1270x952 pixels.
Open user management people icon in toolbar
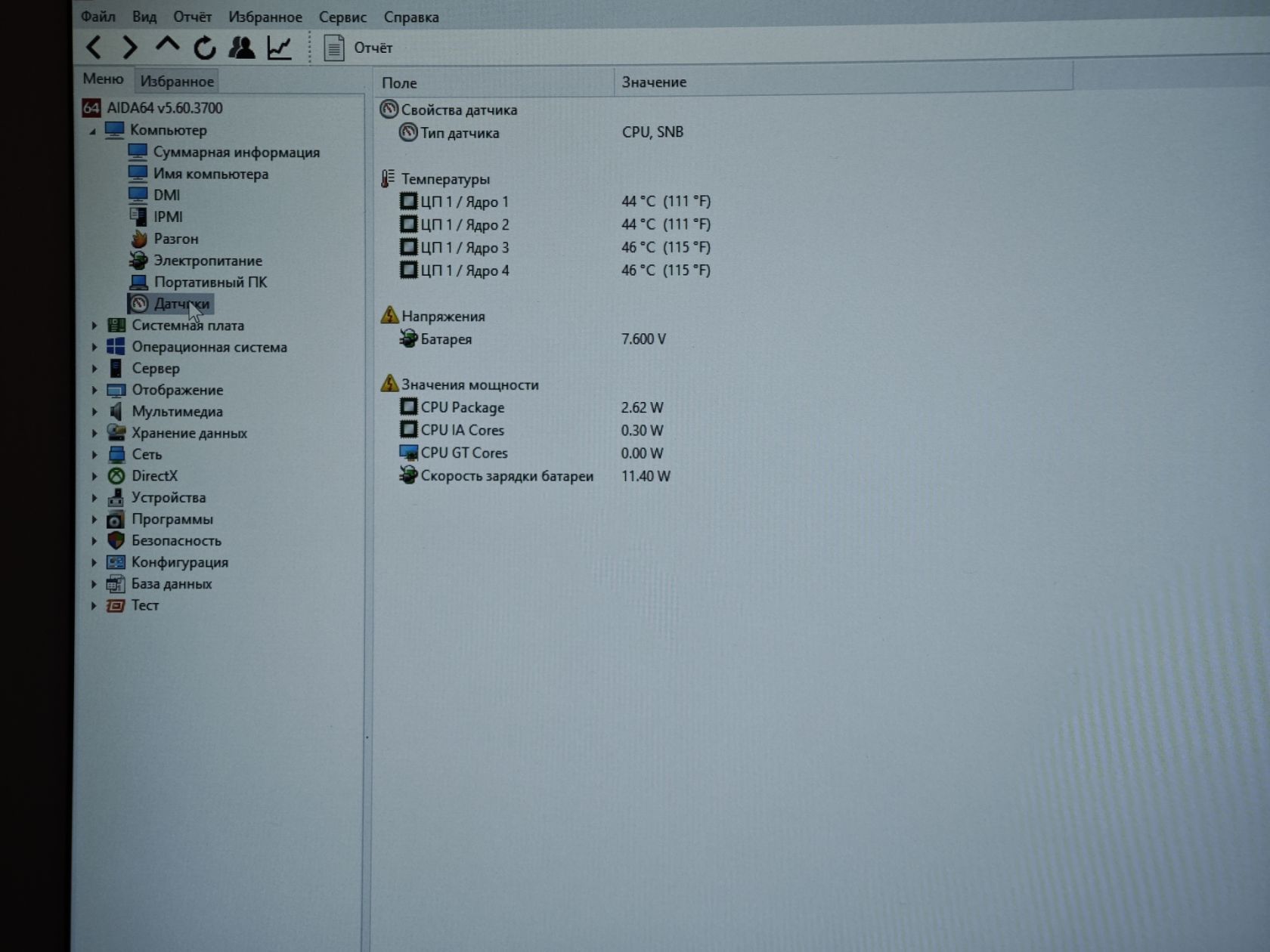click(242, 48)
